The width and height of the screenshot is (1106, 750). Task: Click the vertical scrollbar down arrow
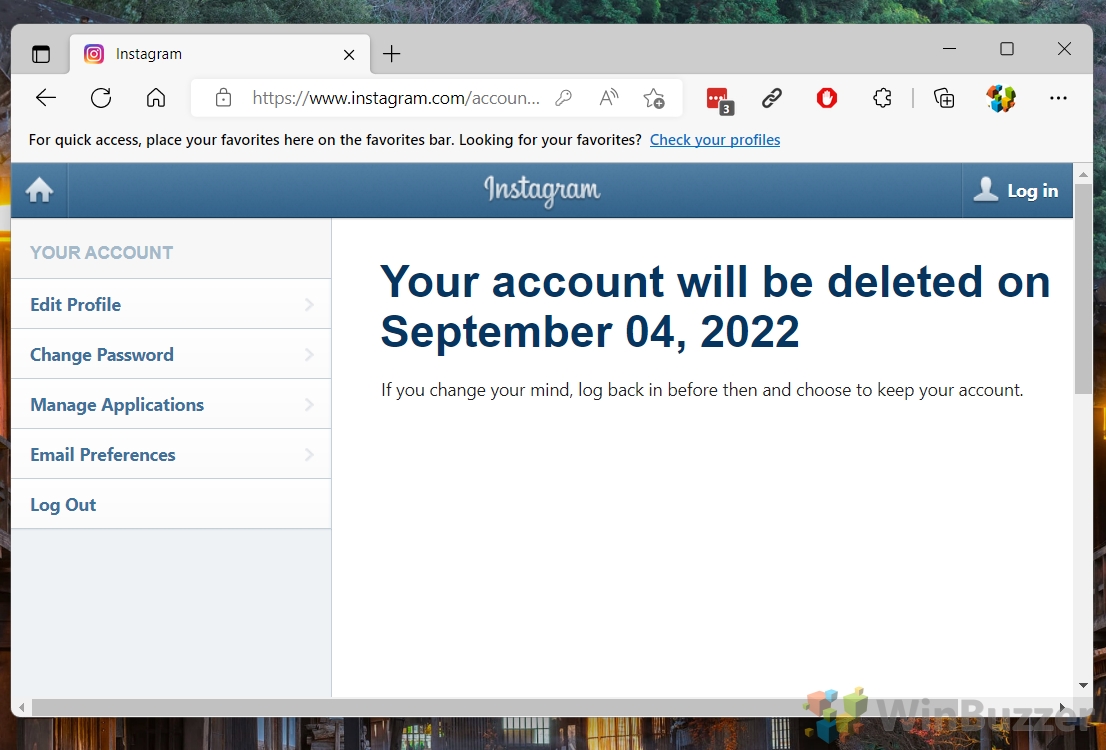point(1083,685)
